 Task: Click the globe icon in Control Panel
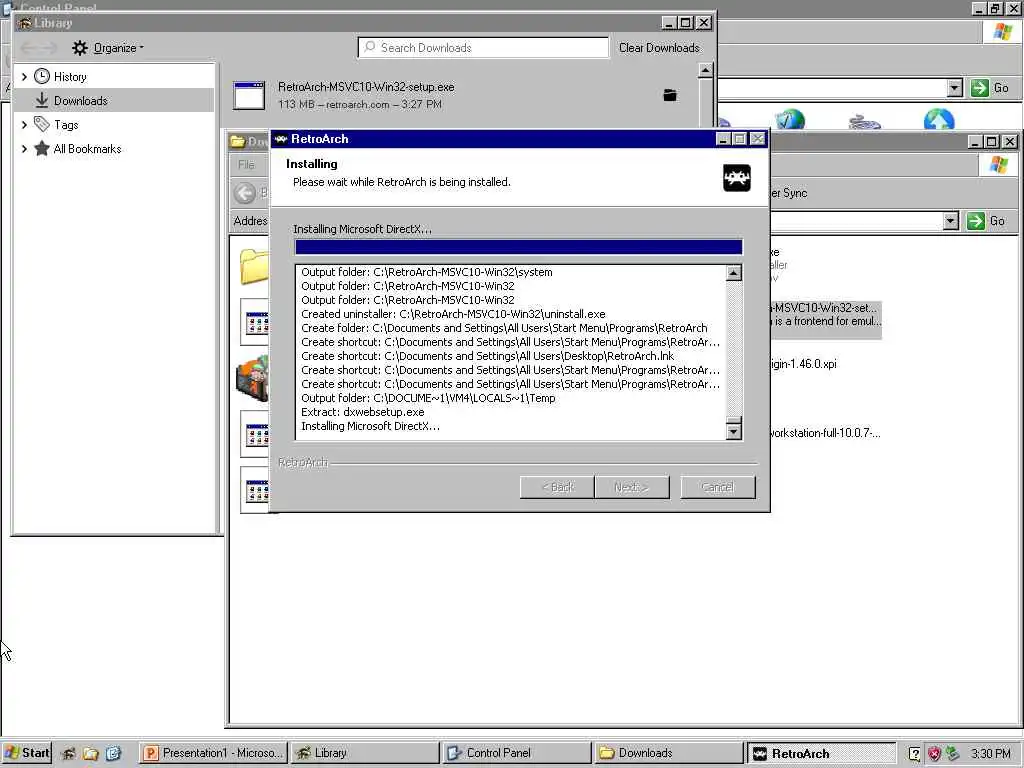click(x=790, y=120)
